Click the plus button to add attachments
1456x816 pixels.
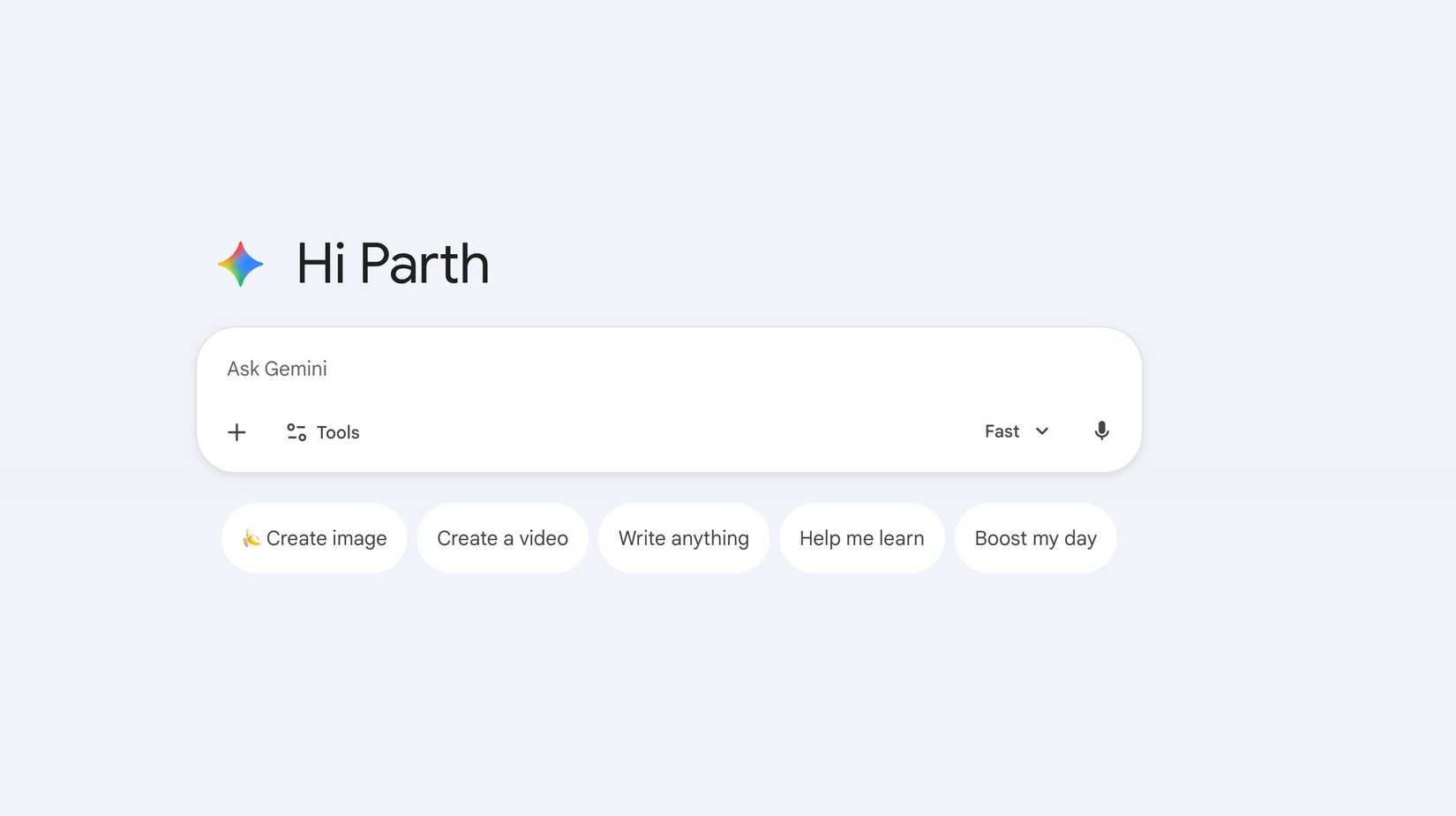click(236, 432)
